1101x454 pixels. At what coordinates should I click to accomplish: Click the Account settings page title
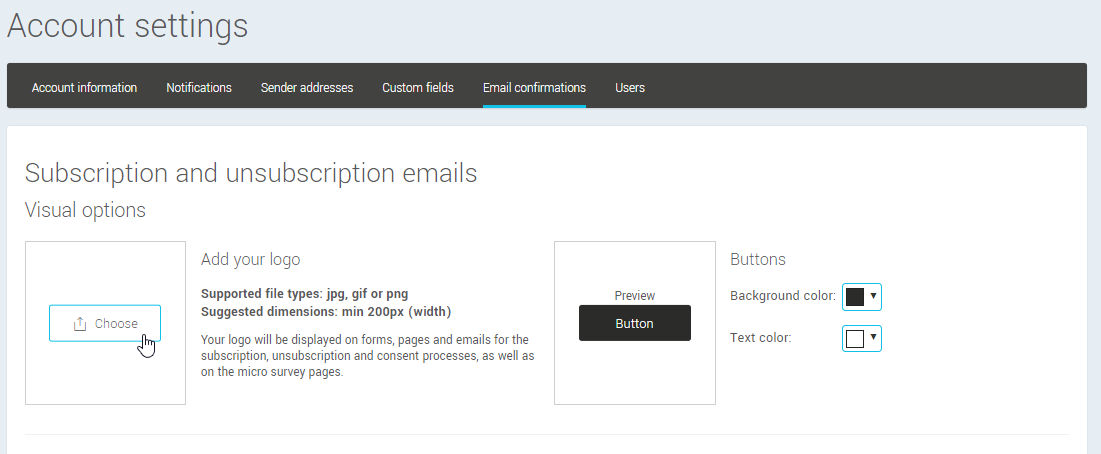(x=128, y=26)
